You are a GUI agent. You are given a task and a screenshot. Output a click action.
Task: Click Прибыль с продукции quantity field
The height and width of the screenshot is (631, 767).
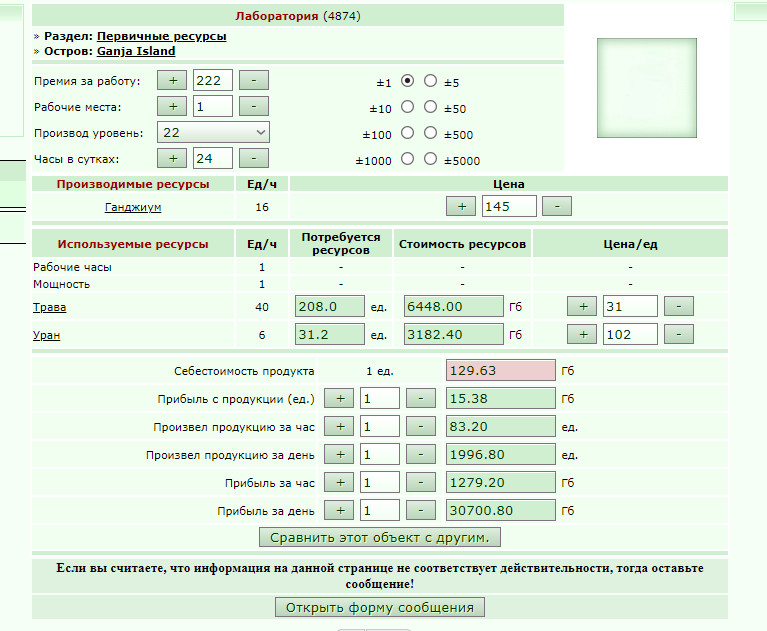point(380,398)
